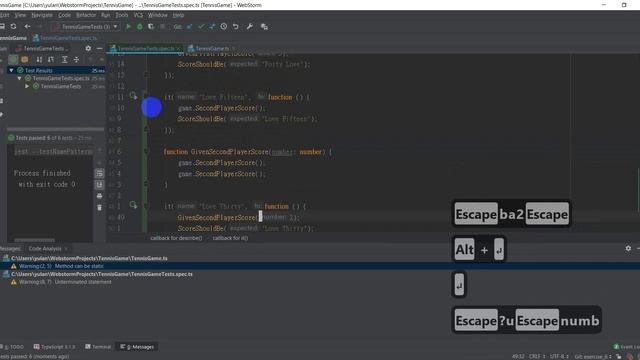Fold the GivenSecondPlayerScore function in gutter
Viewport: 640px width, 360px height.
[x=146, y=152]
